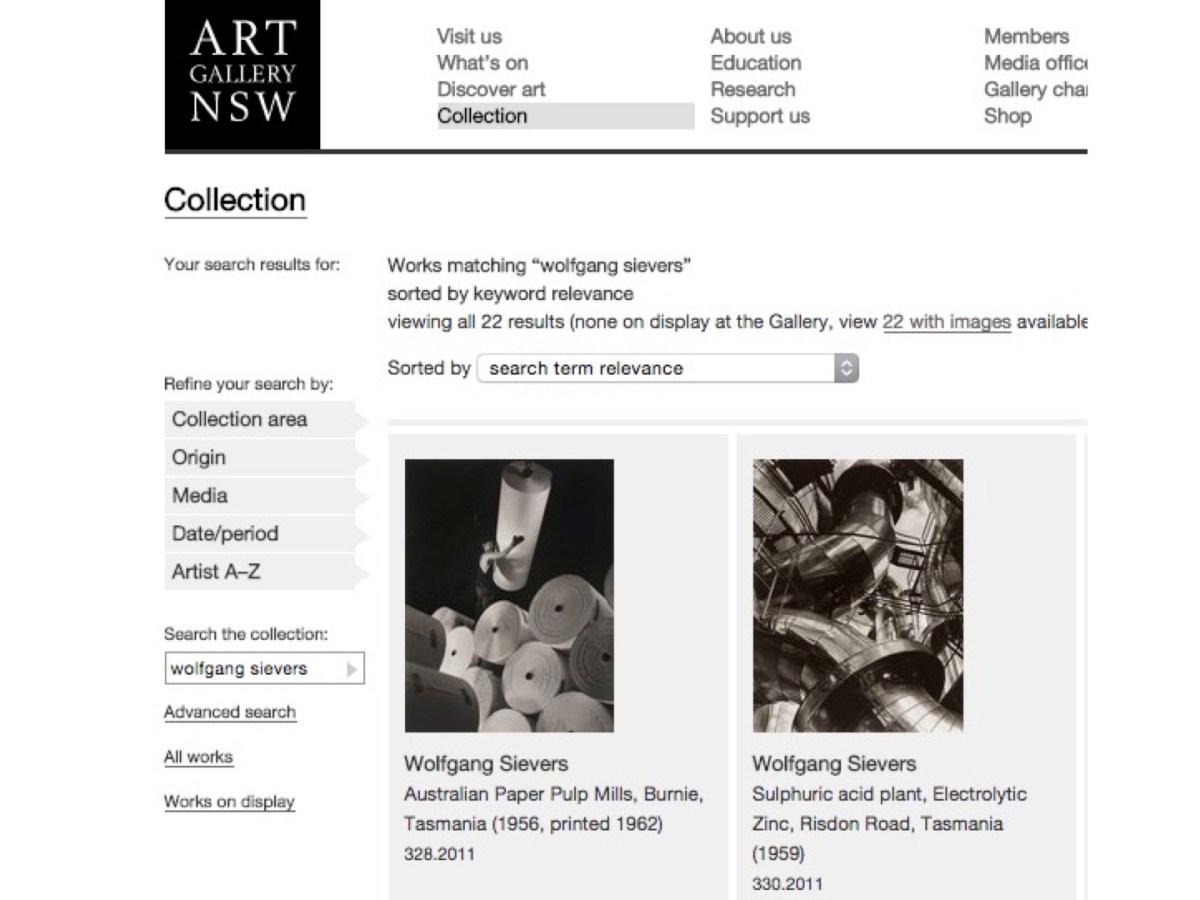Click the Art Gallery NSW logo
The width and height of the screenshot is (1200, 900).
tap(242, 75)
